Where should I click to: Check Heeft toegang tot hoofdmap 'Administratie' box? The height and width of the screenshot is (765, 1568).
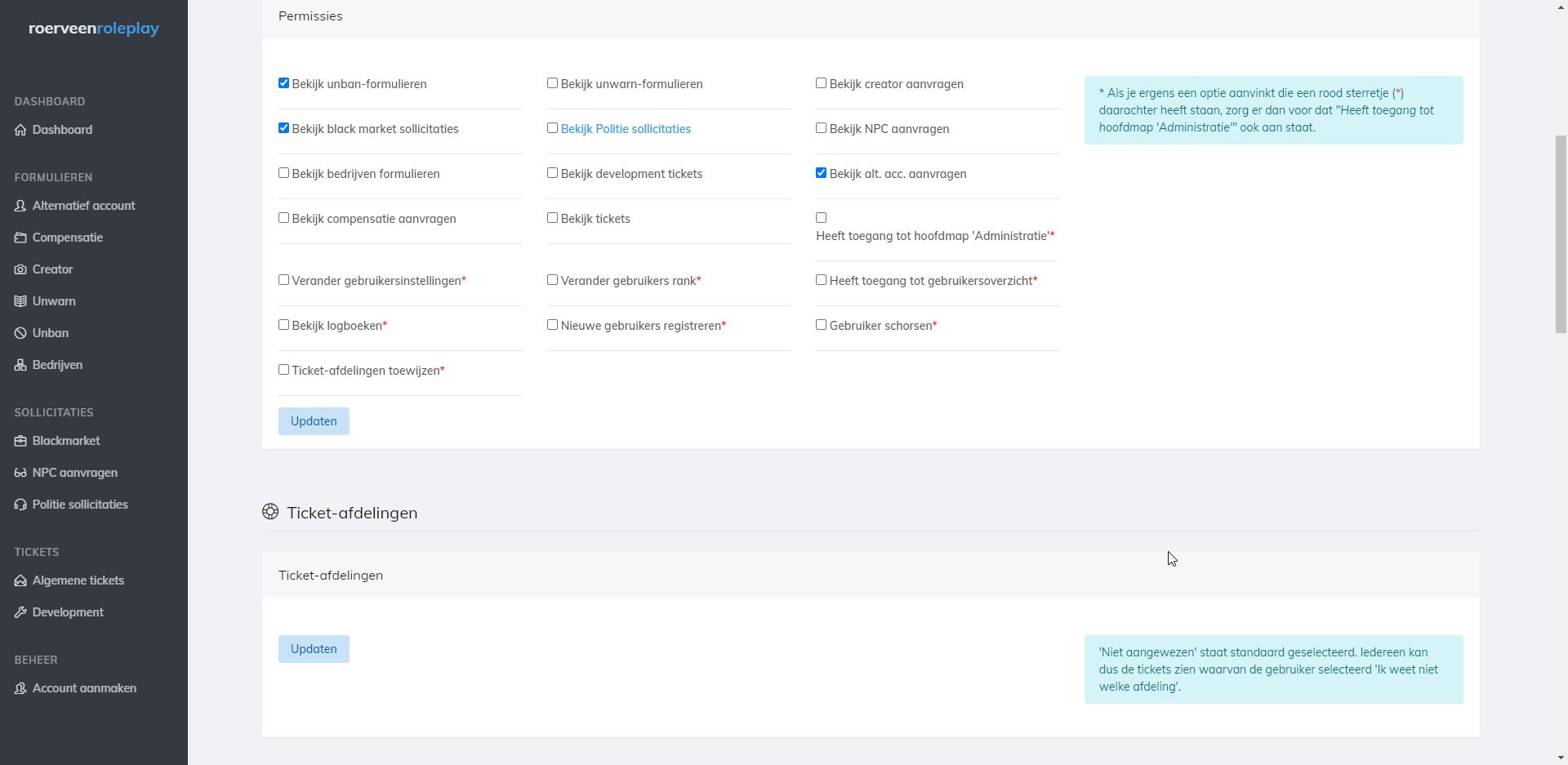click(822, 218)
